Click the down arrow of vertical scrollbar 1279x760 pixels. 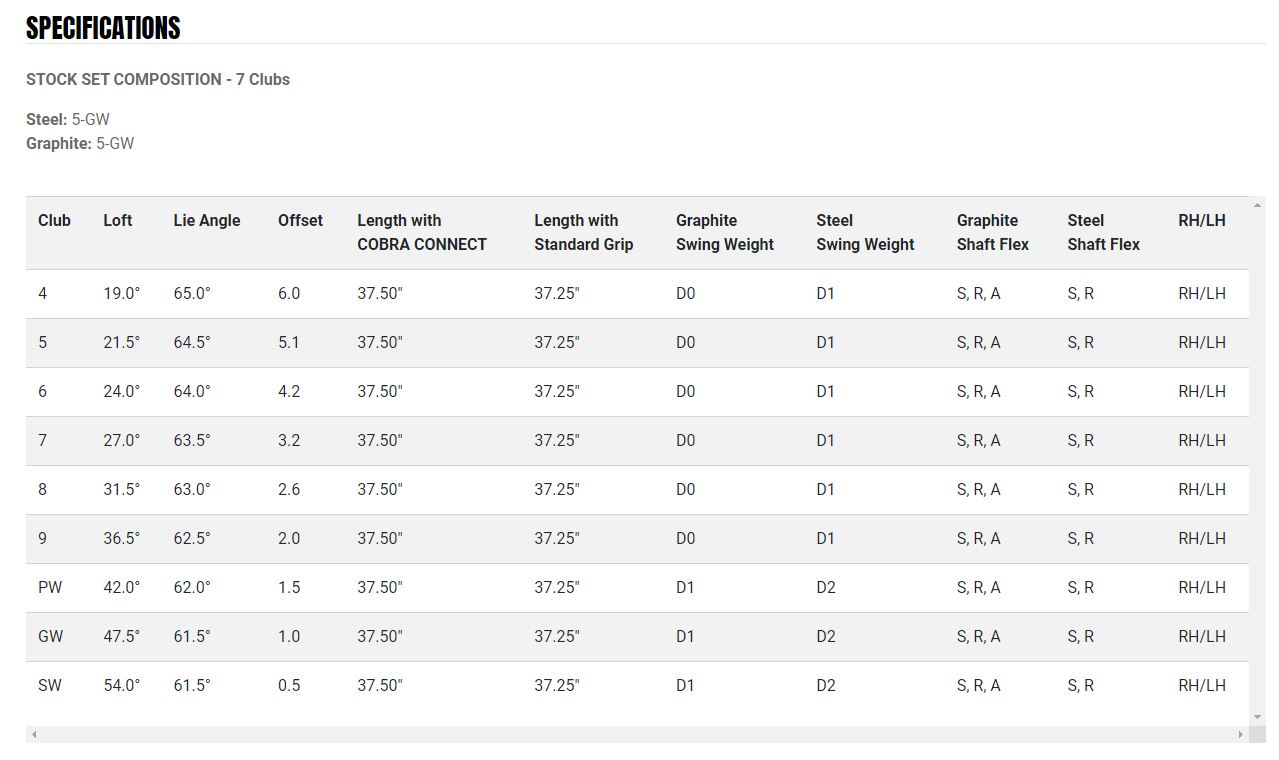[1258, 717]
